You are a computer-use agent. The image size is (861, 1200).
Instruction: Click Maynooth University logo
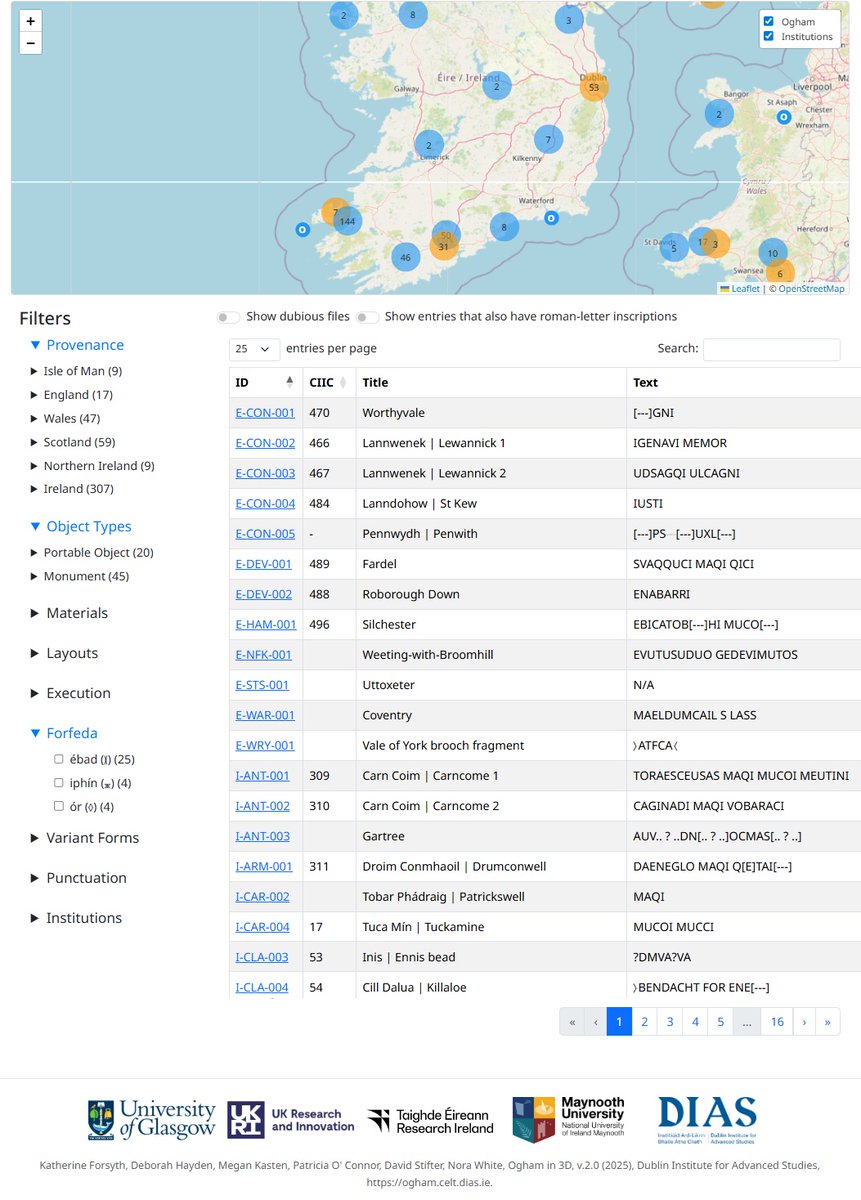(568, 1119)
